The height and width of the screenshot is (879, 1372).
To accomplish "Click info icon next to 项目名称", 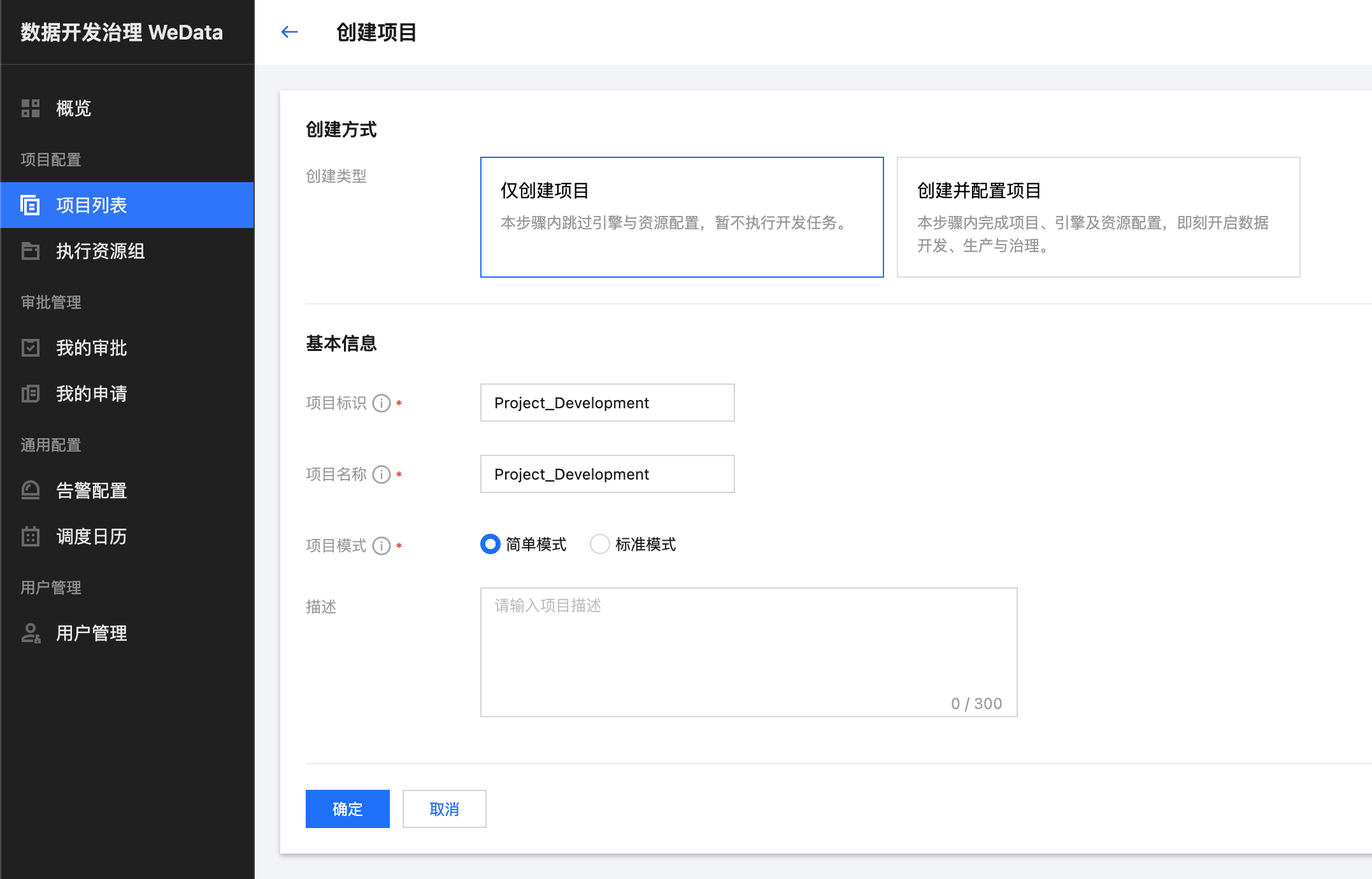I will pyautogui.click(x=382, y=475).
